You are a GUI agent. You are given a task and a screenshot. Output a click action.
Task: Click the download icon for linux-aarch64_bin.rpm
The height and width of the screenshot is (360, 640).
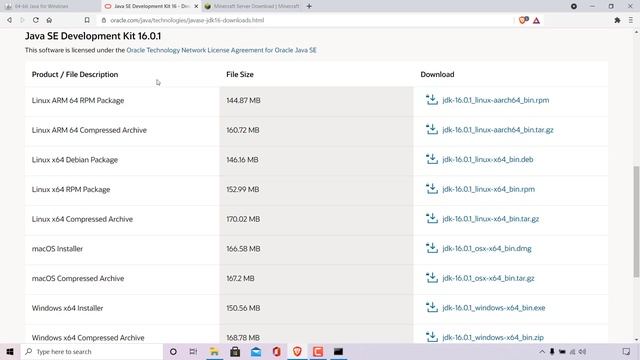432,100
